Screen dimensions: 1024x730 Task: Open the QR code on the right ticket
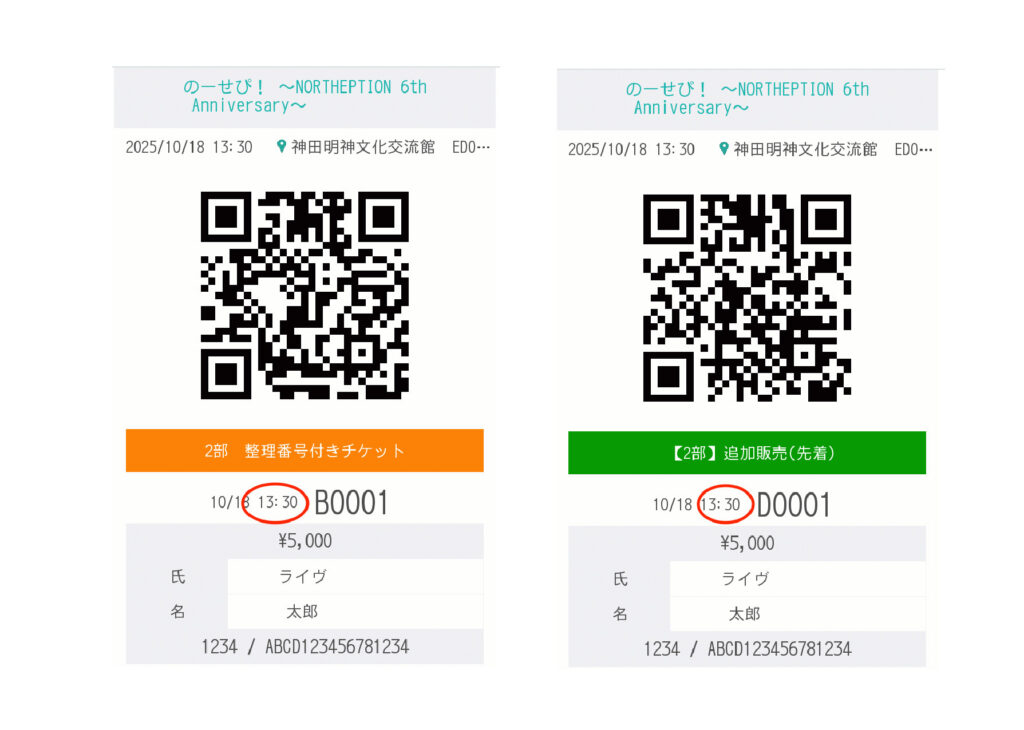[747, 298]
